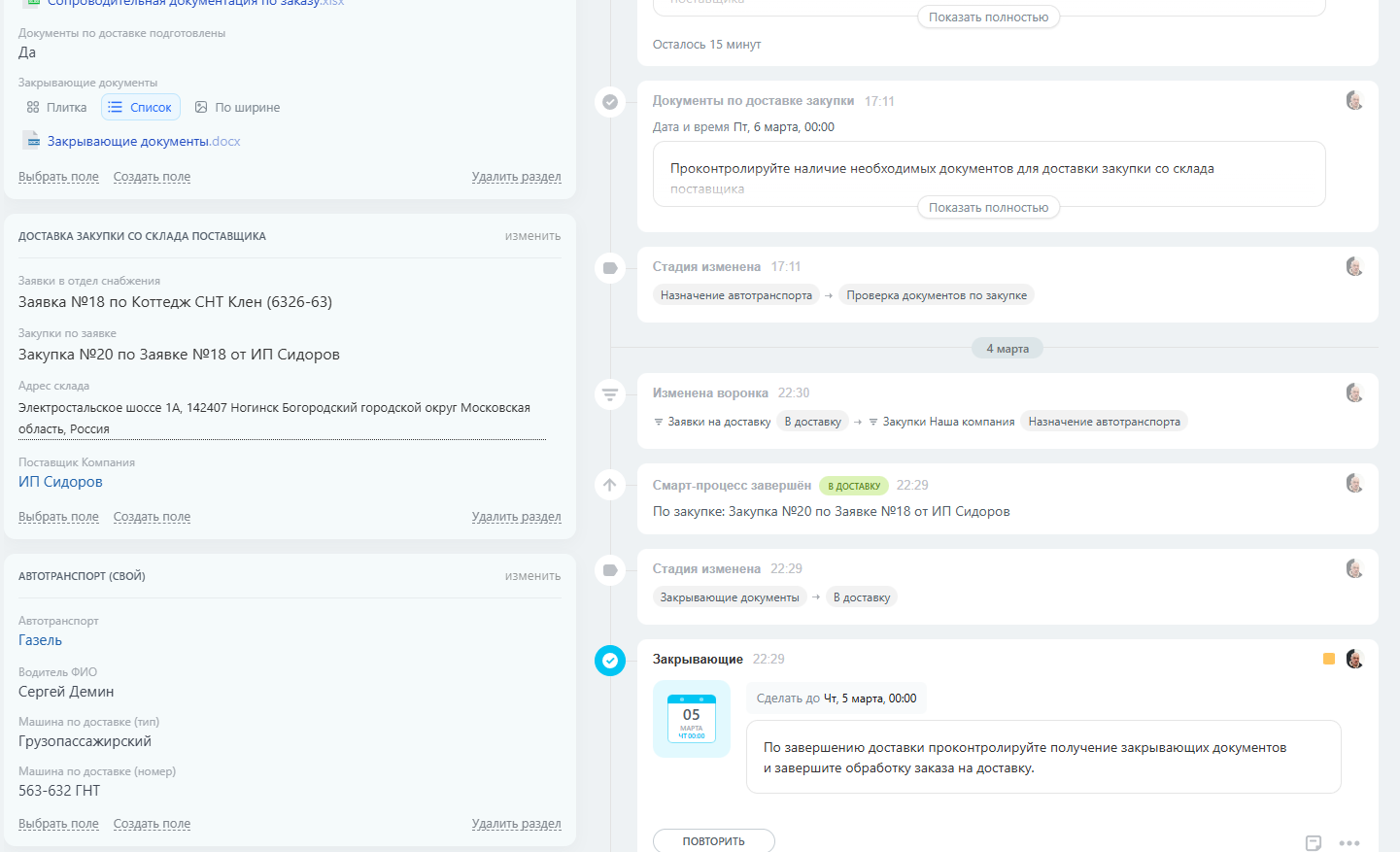Click the Грузопассажирский vehicle type value

coord(85,741)
